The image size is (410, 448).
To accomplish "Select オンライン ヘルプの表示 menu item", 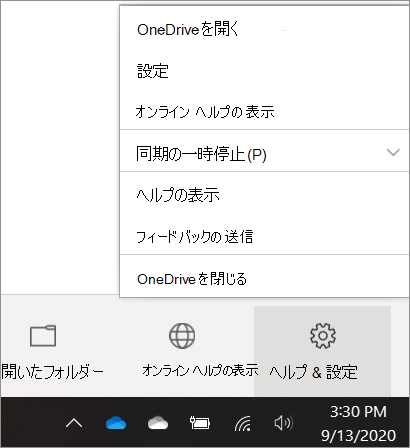I will 265,111.
